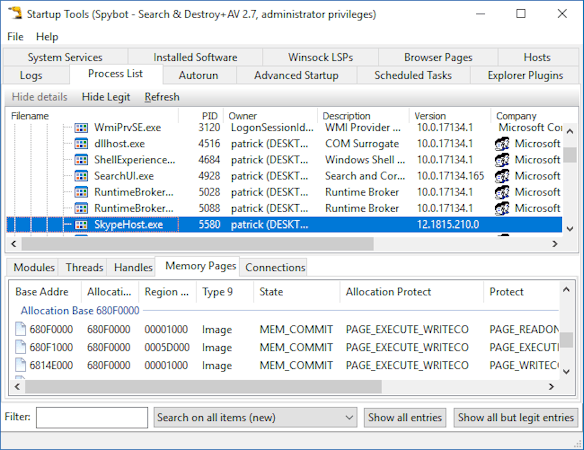
Task: Click page icon of memory row 680F1000
Action: (x=20, y=347)
